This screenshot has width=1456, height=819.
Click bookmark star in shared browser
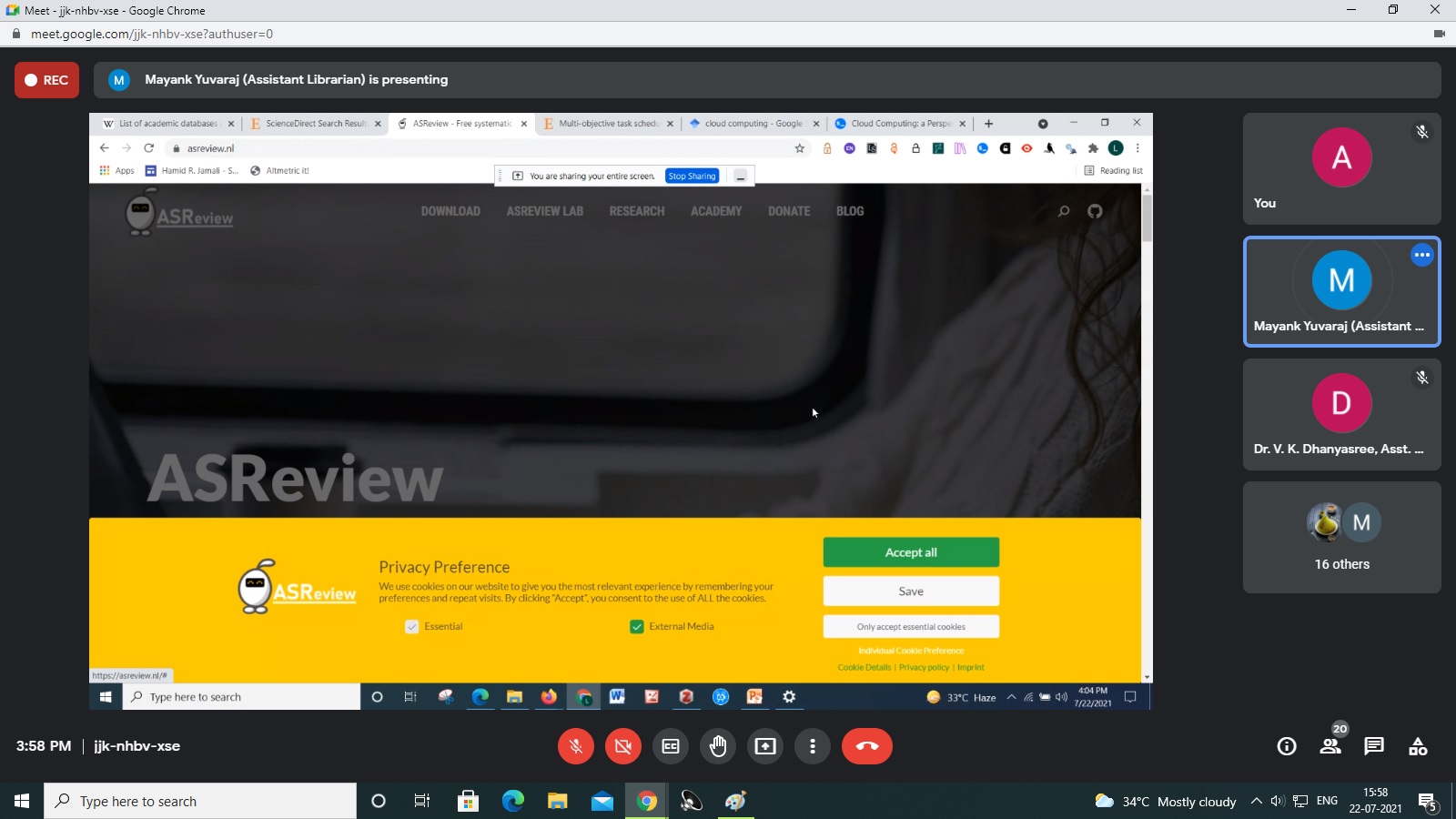click(800, 148)
